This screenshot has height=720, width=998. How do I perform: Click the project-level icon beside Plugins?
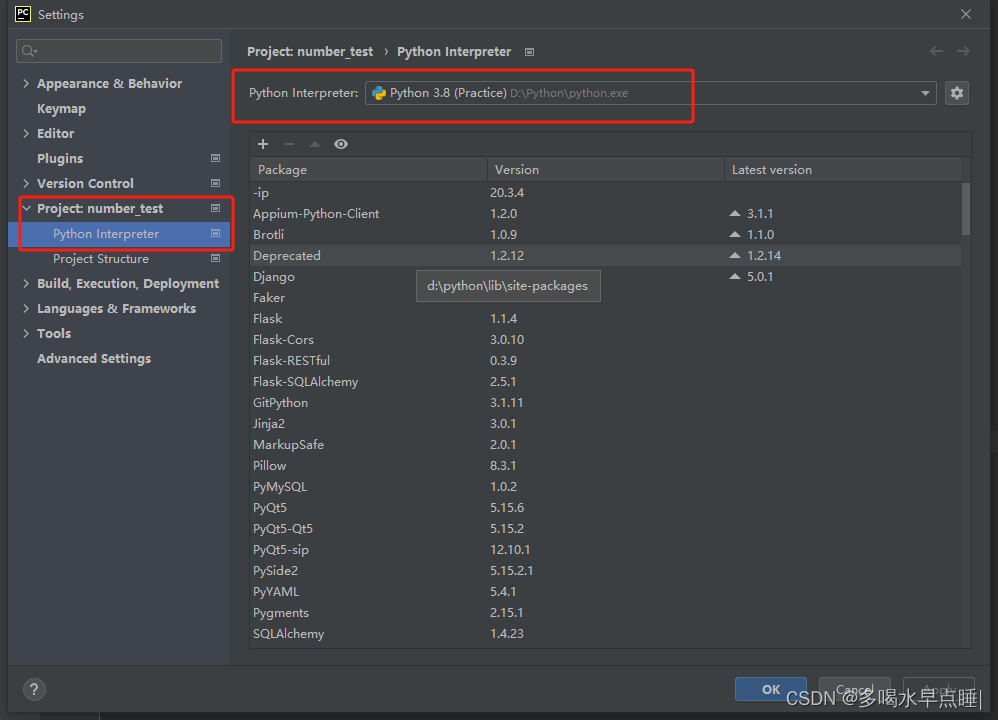(x=215, y=158)
